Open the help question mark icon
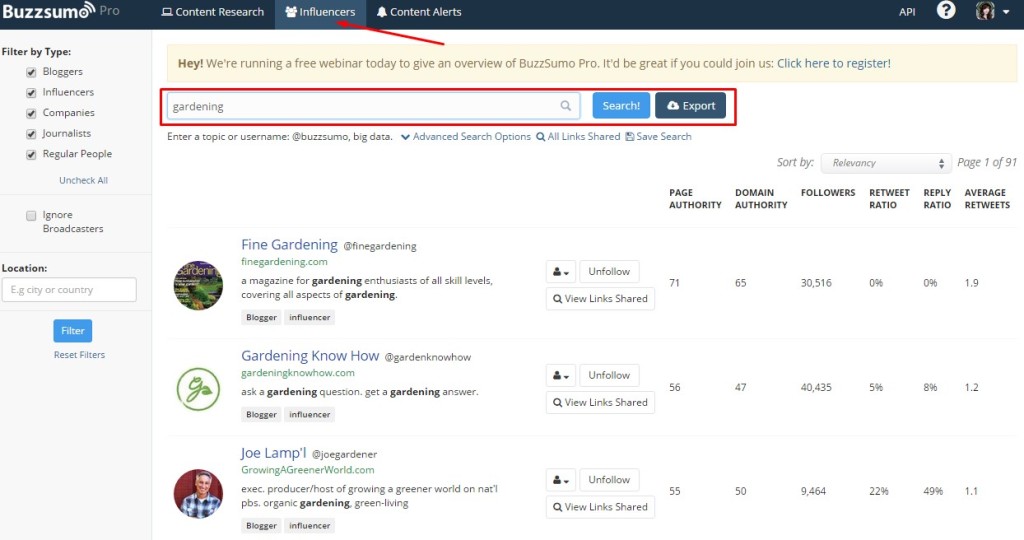This screenshot has width=1024, height=540. pyautogui.click(x=946, y=10)
